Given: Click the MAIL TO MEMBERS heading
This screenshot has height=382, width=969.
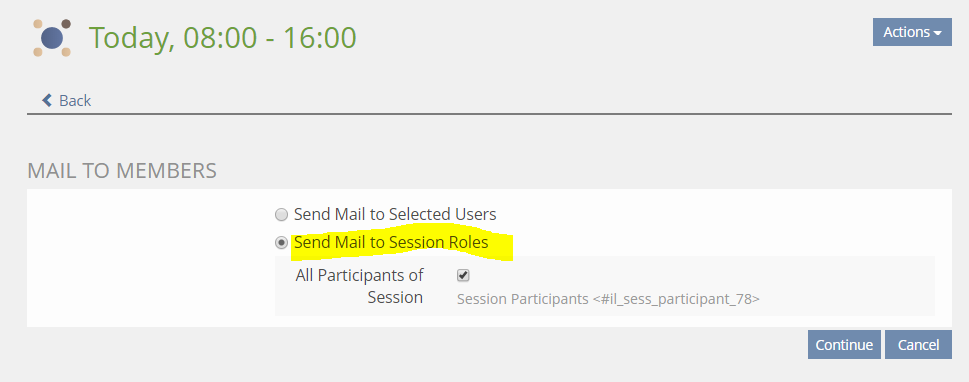Looking at the screenshot, I should click(122, 171).
